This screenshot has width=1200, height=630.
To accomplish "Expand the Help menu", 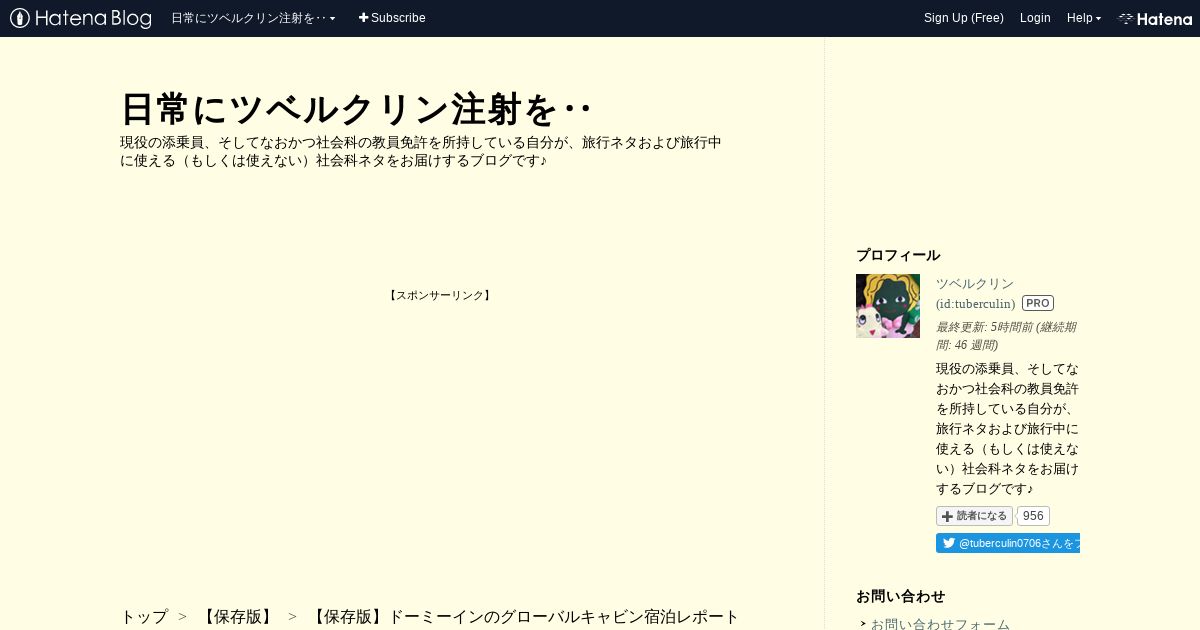I will point(1084,18).
